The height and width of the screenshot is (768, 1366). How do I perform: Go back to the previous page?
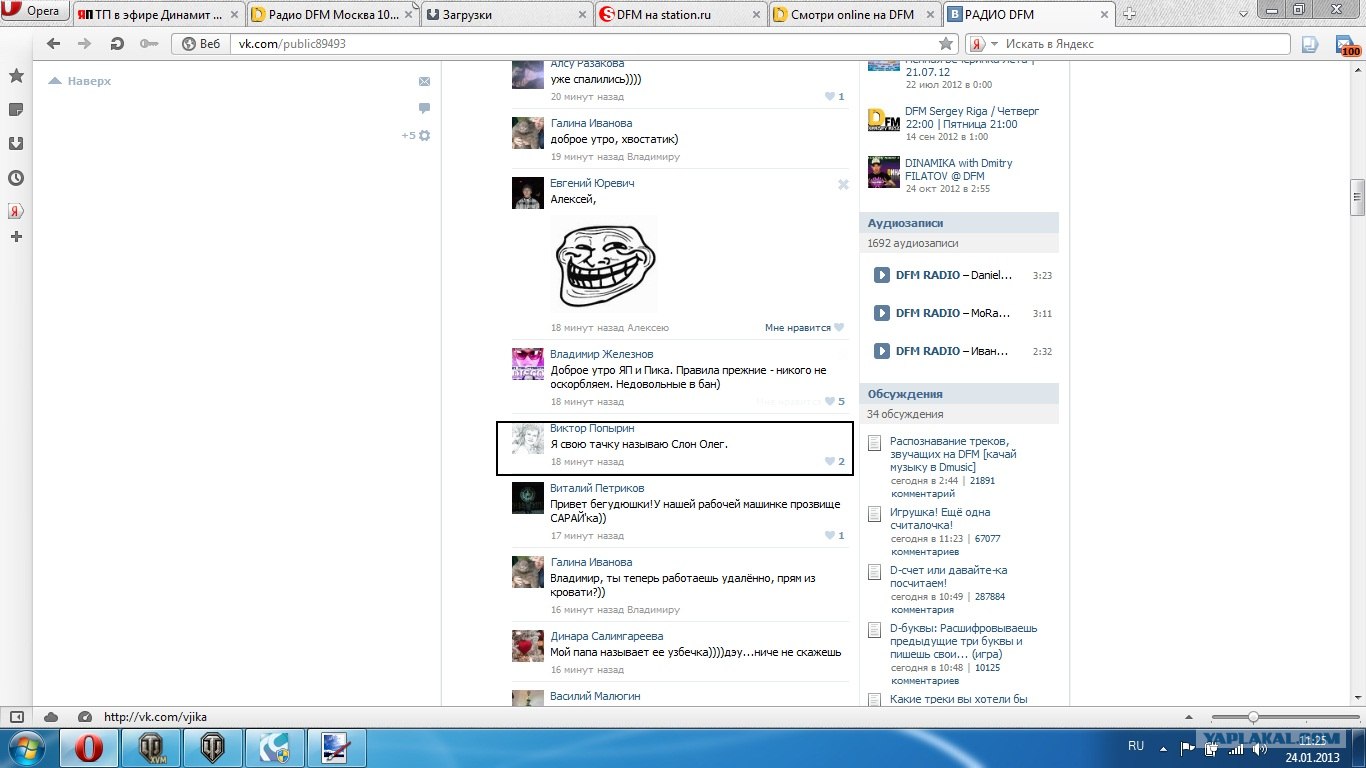[x=54, y=44]
